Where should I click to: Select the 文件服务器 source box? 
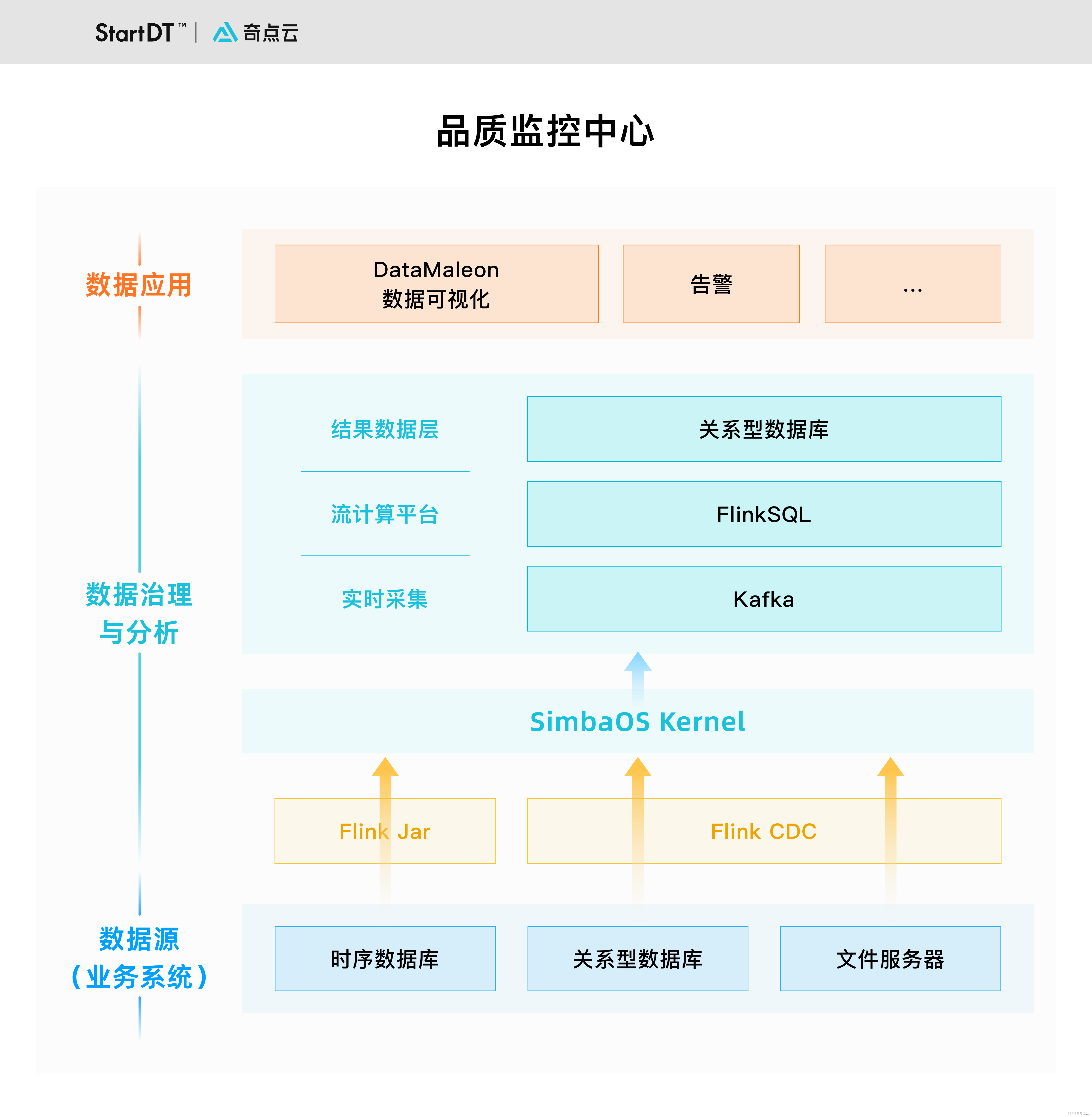(891, 959)
